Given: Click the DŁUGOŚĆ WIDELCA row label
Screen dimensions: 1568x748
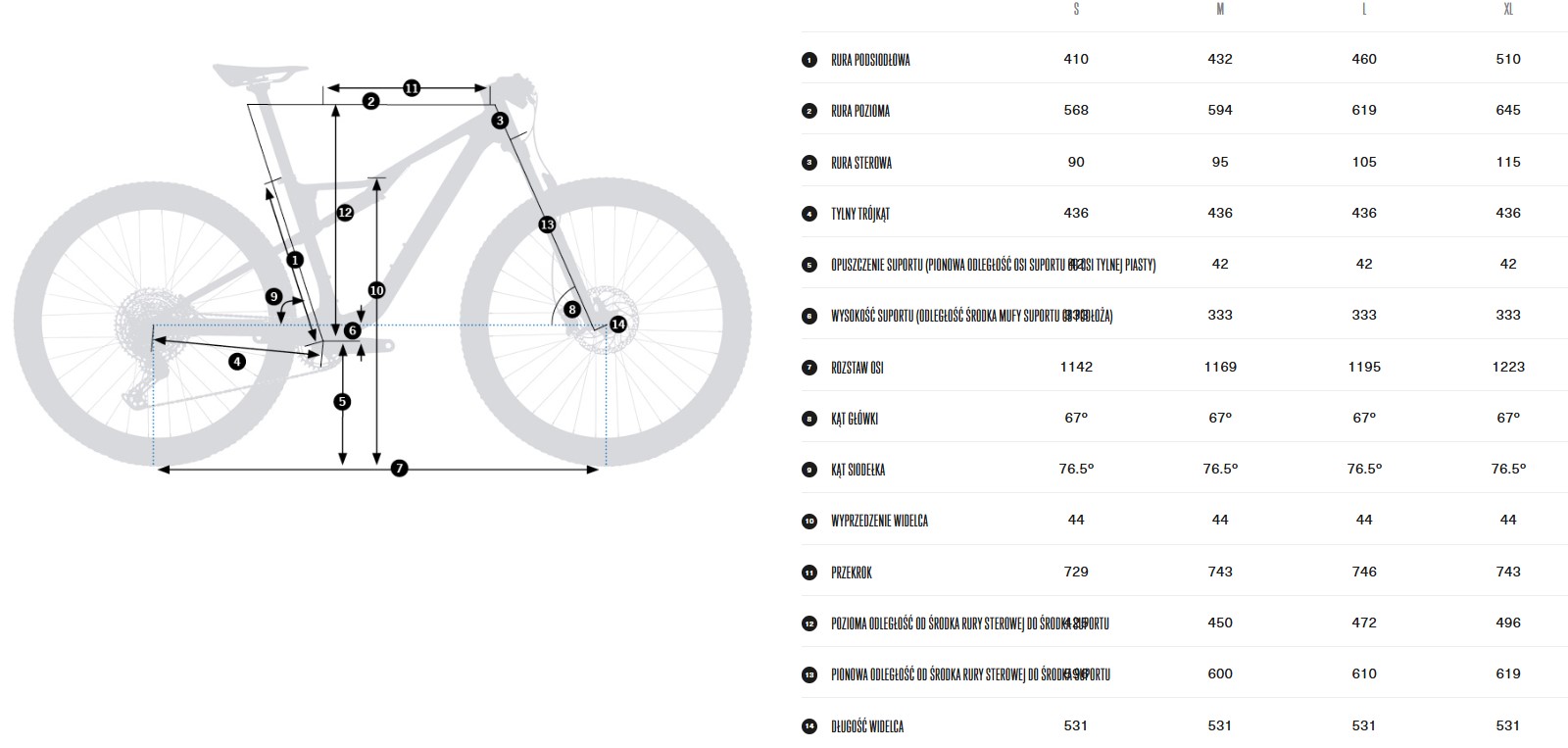Looking at the screenshot, I should [867, 726].
